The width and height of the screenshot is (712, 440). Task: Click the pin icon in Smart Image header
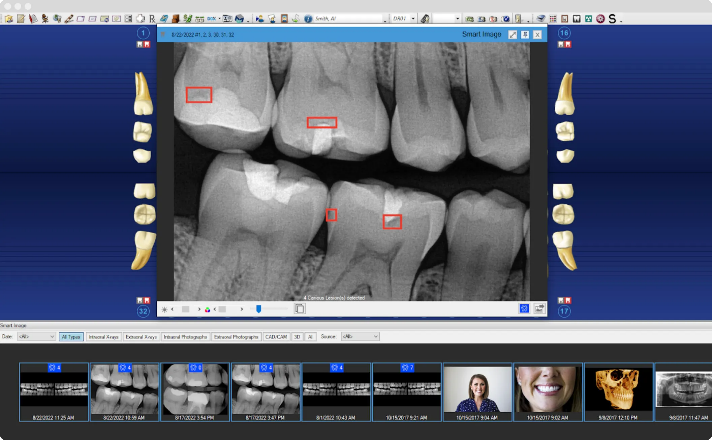(525, 34)
